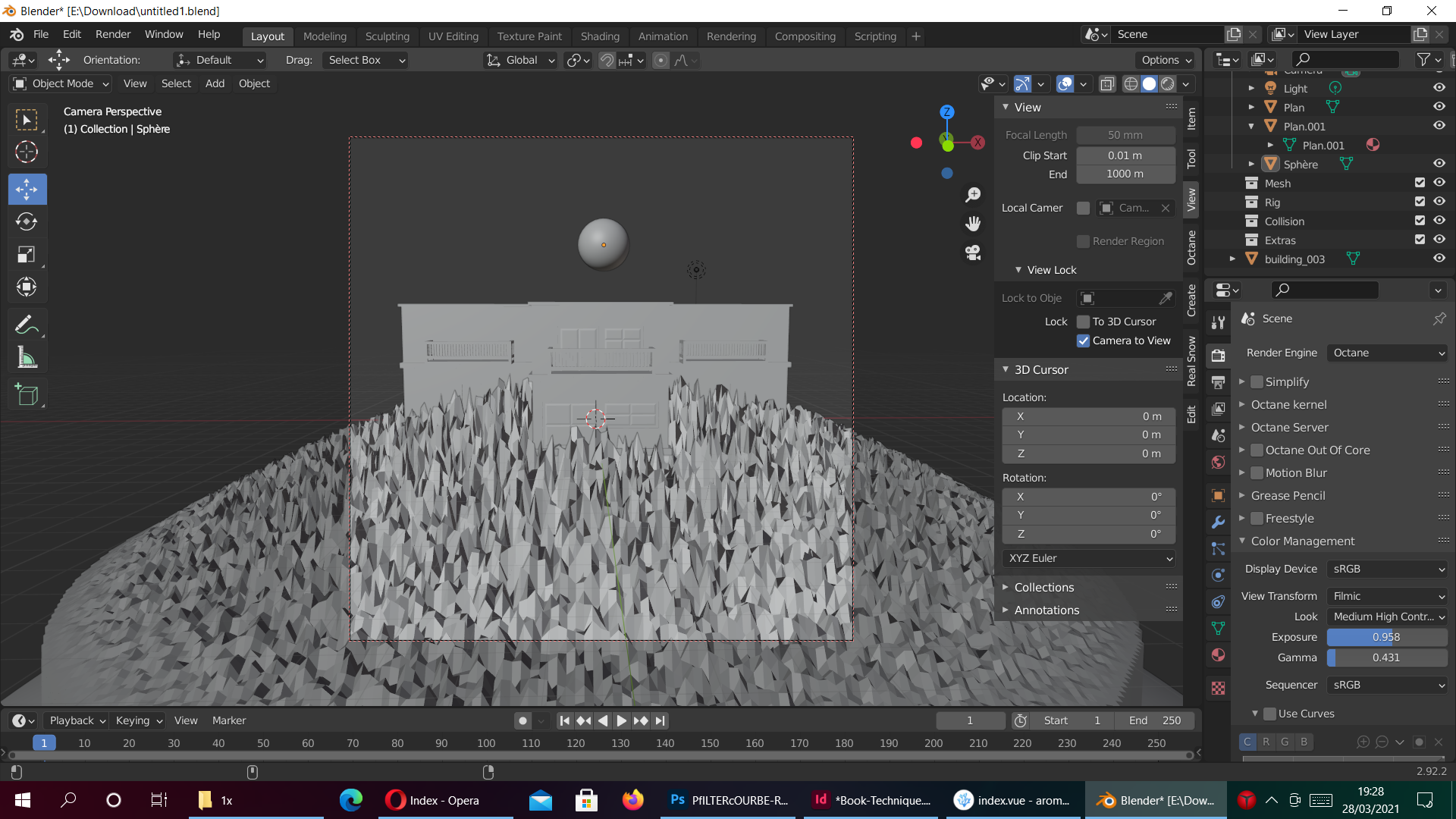
Task: Open the Modifier properties wrench tab
Action: click(1219, 522)
